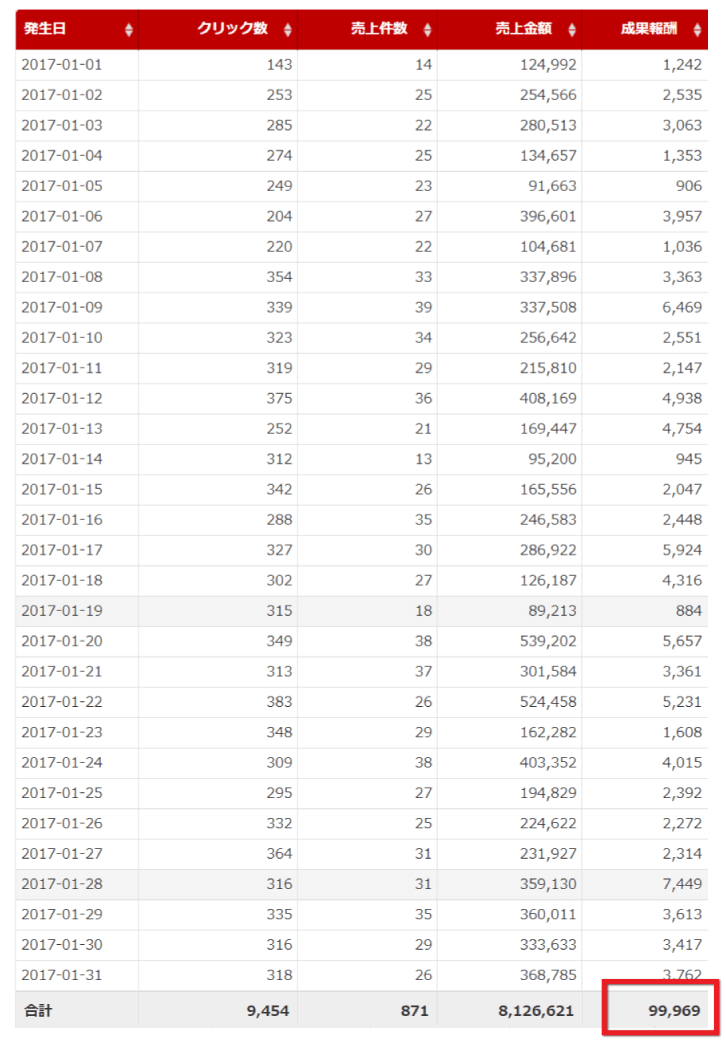Screen dimensions: 726x1045
Task: Click sort arrows icon beside 発生日 header
Action: point(128,30)
